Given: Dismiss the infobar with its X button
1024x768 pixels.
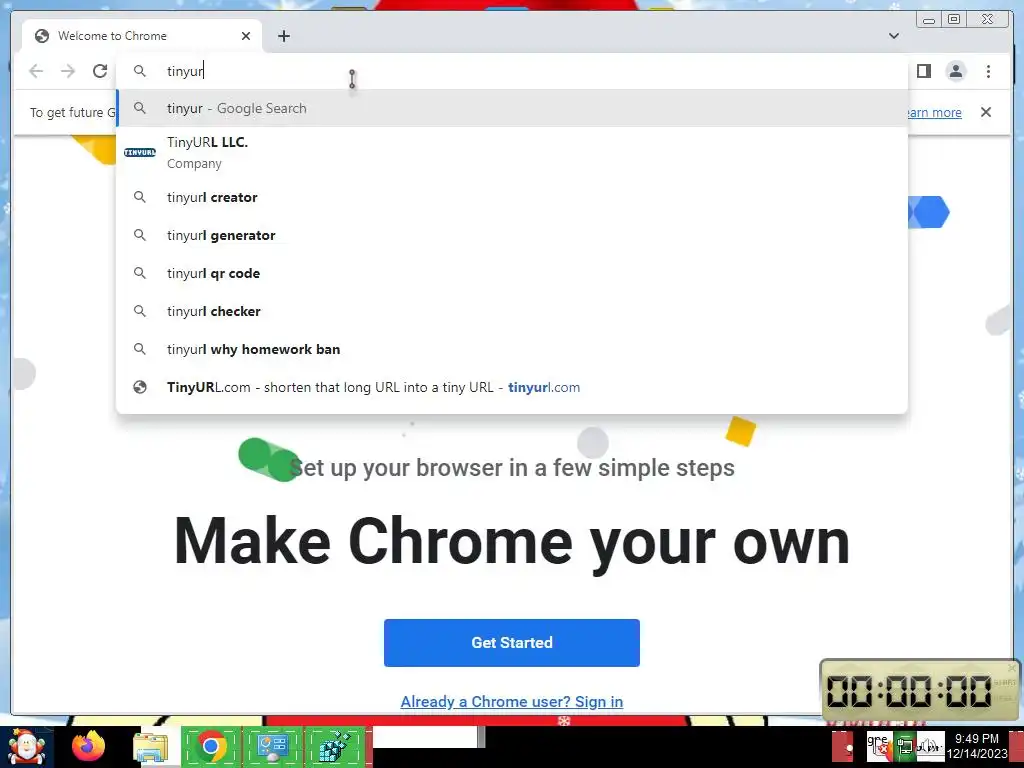Looking at the screenshot, I should point(985,112).
